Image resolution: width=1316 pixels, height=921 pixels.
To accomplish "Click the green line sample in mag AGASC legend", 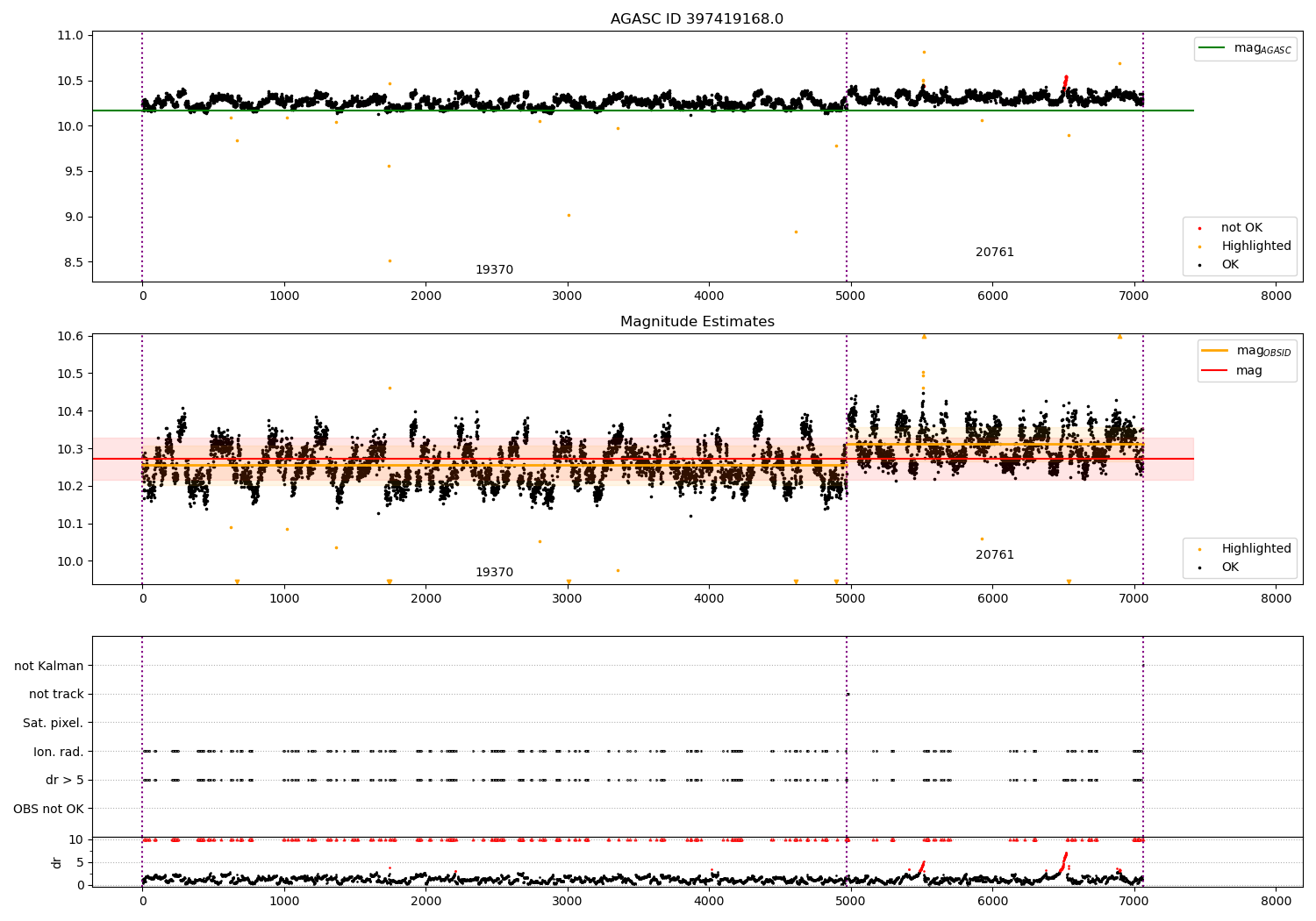I will pos(1212,48).
